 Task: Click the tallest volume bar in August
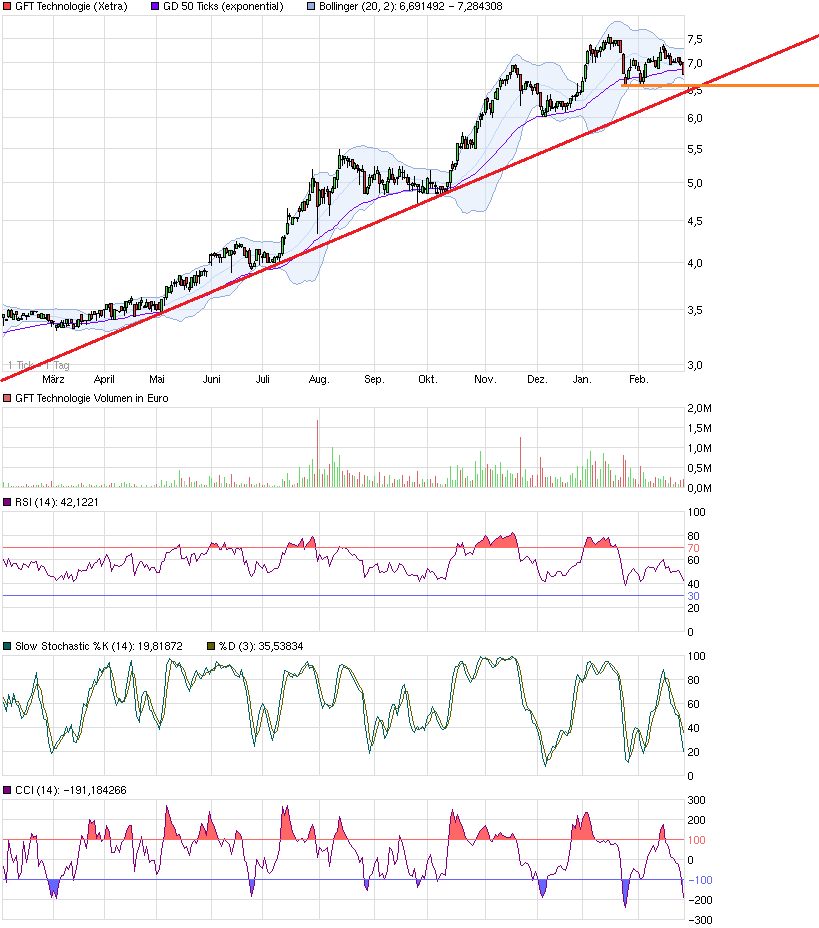318,453
